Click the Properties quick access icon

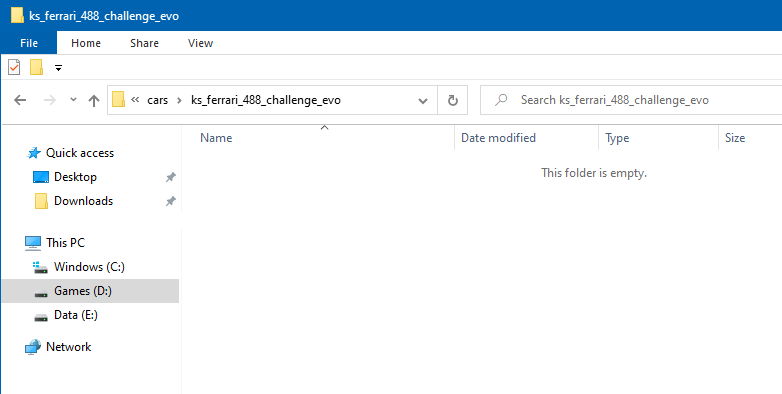(x=14, y=67)
